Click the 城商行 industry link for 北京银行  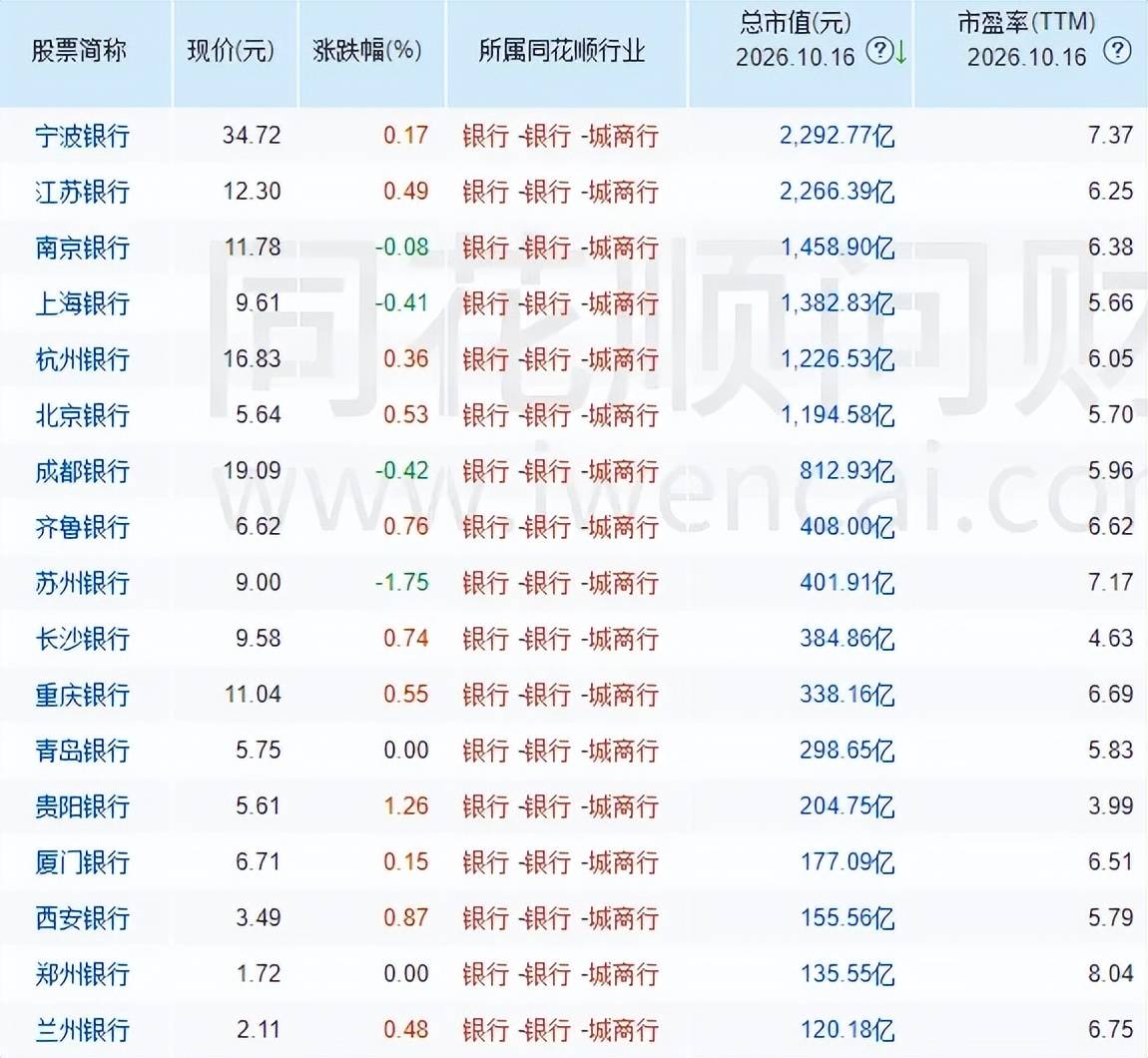coord(623,415)
